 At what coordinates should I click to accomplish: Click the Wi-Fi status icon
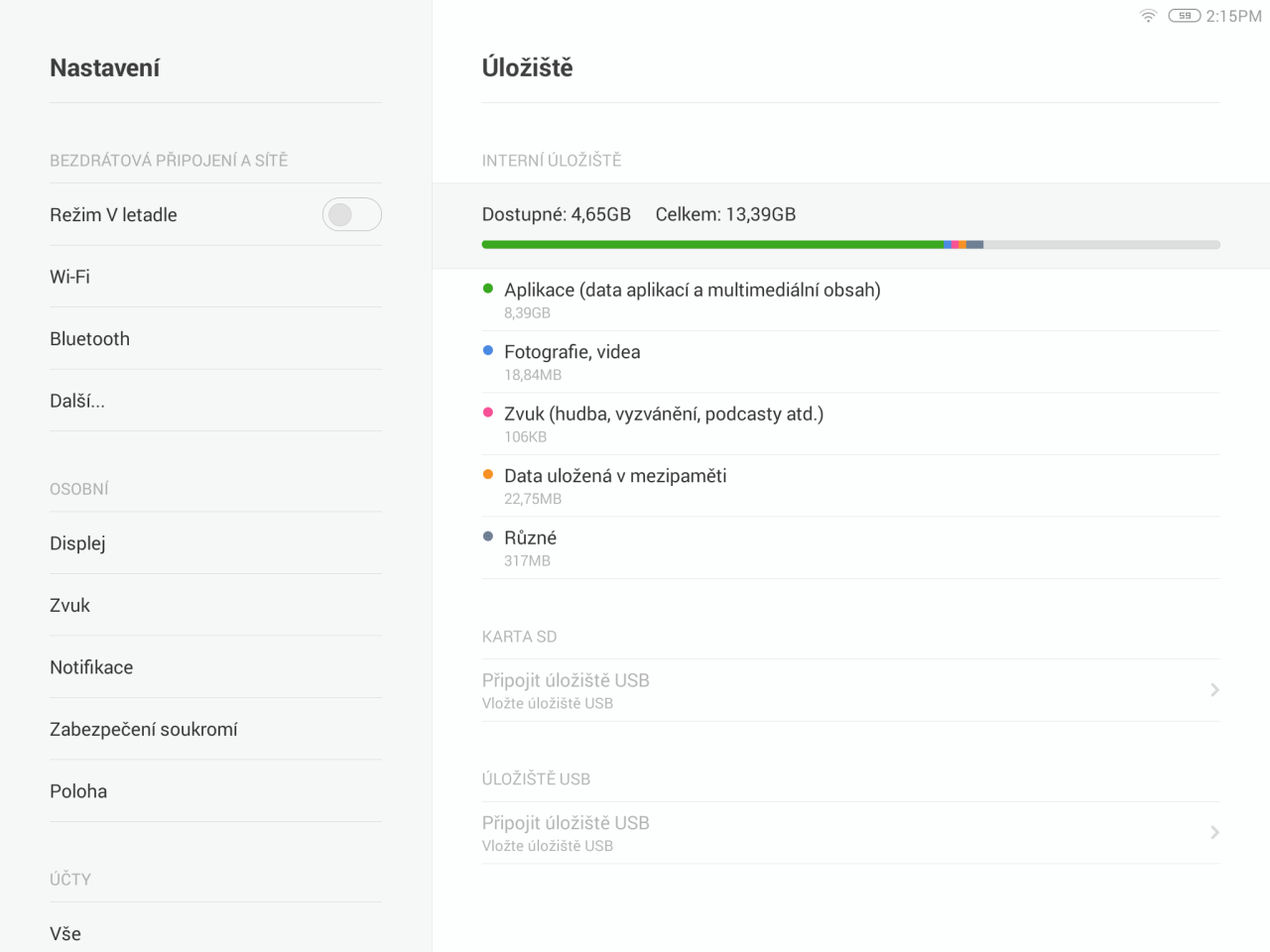[1148, 16]
